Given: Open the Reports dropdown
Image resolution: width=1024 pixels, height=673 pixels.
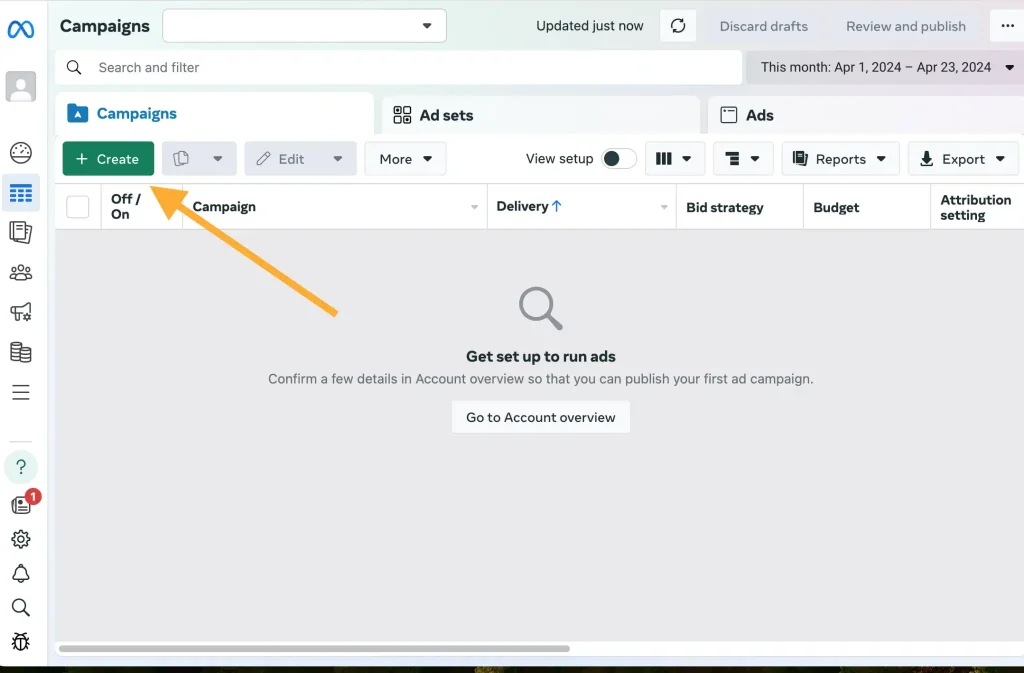Looking at the screenshot, I should click(x=840, y=159).
